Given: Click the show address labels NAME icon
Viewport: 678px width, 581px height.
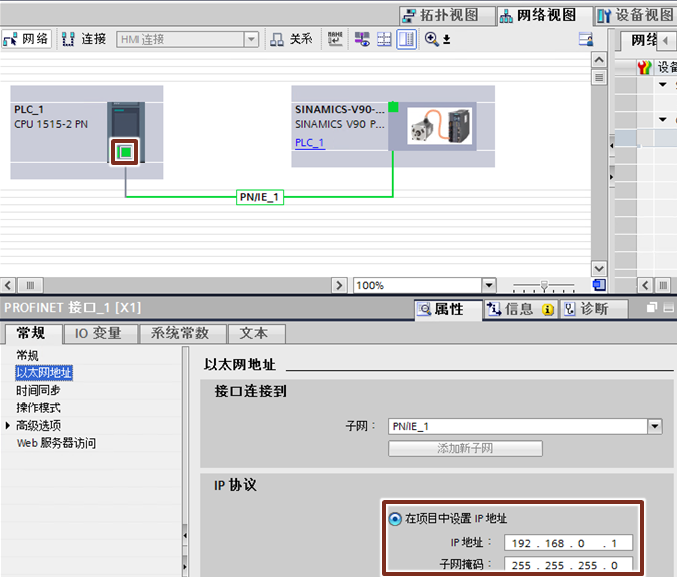Looking at the screenshot, I should coord(335,39).
